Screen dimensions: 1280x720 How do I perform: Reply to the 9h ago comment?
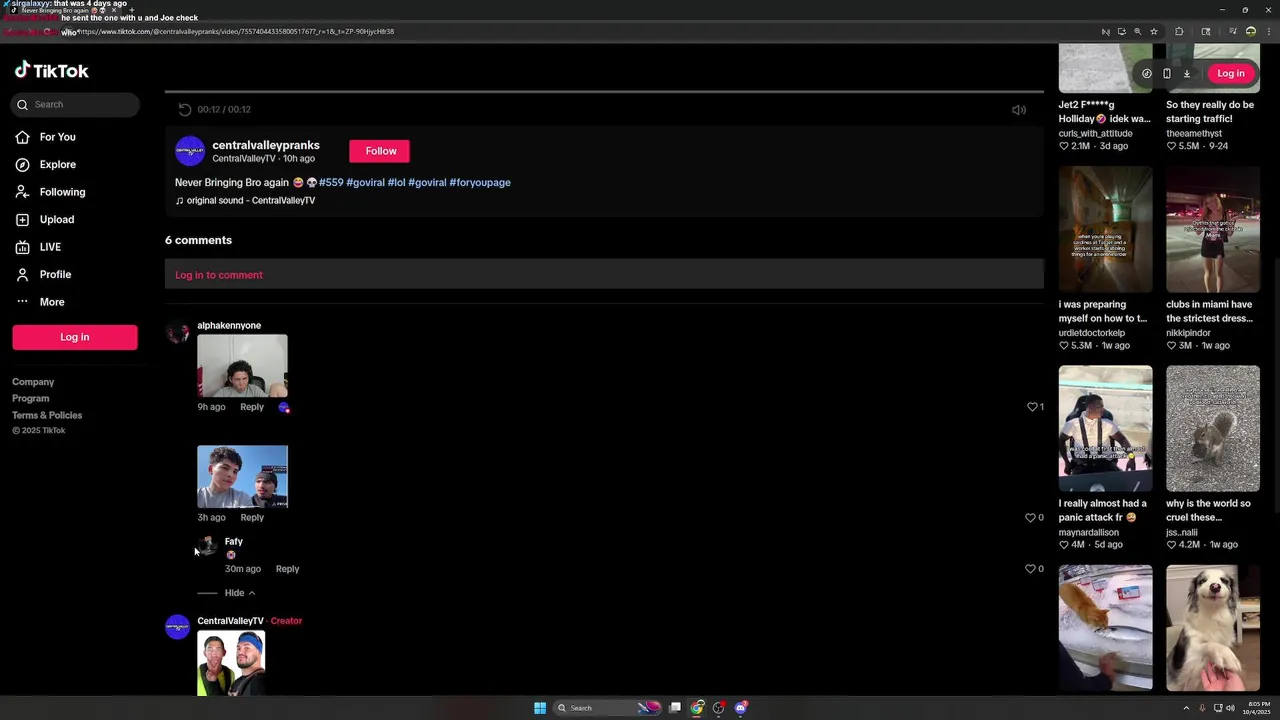(252, 407)
